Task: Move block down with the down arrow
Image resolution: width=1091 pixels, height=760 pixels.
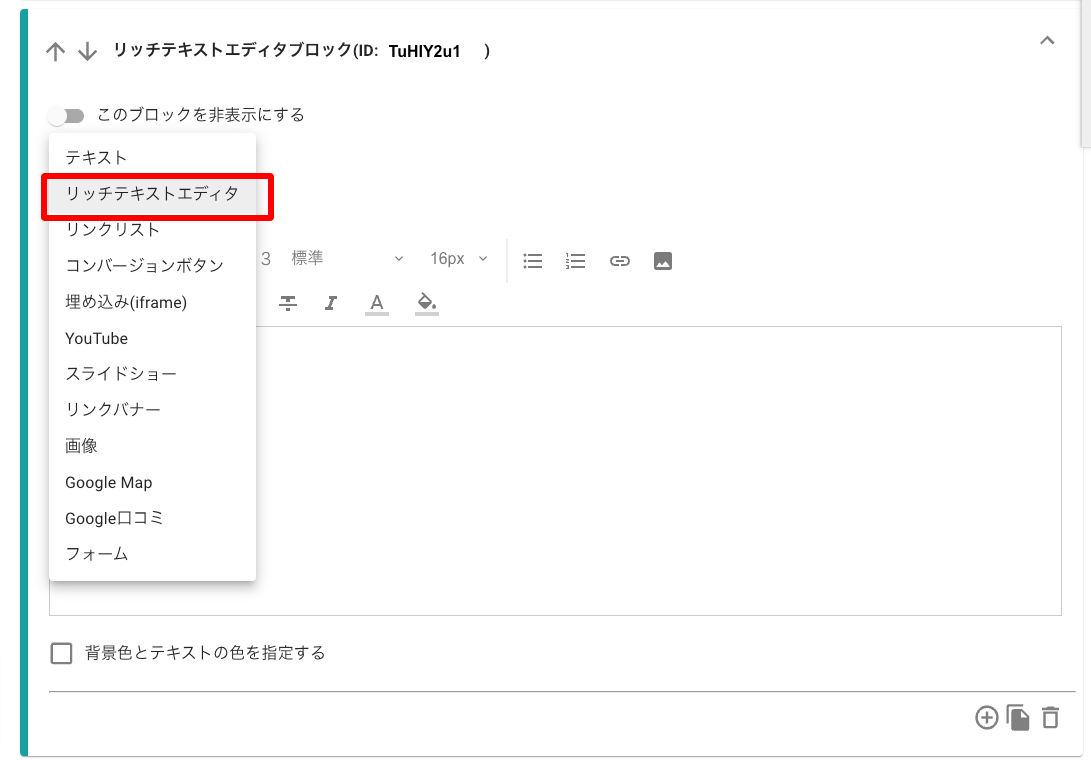Action: (87, 52)
